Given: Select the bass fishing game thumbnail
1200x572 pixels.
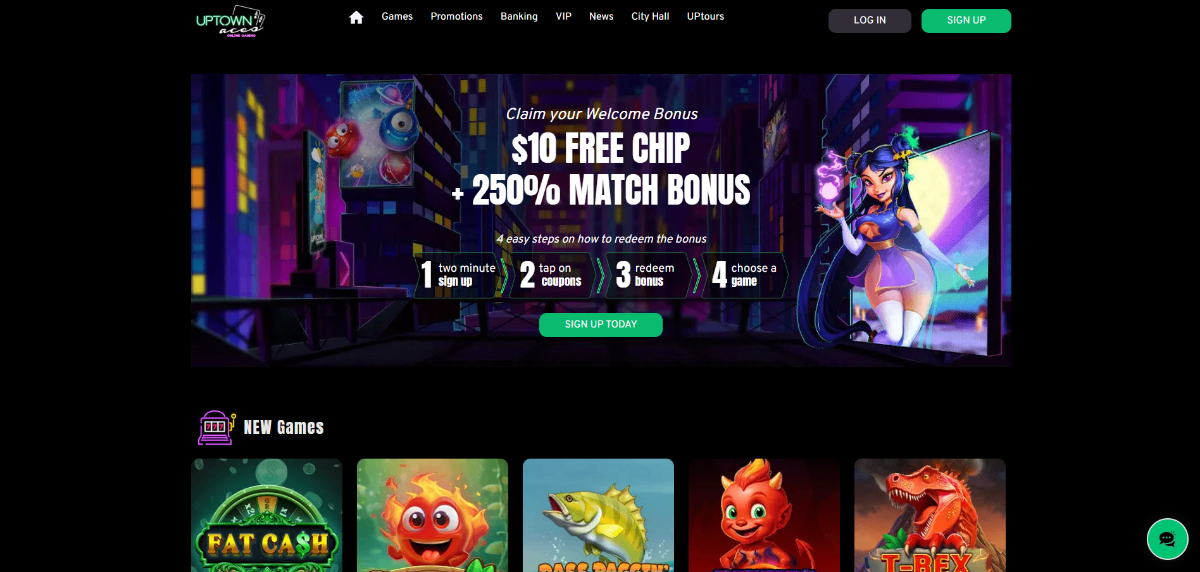Looking at the screenshot, I should 598,515.
